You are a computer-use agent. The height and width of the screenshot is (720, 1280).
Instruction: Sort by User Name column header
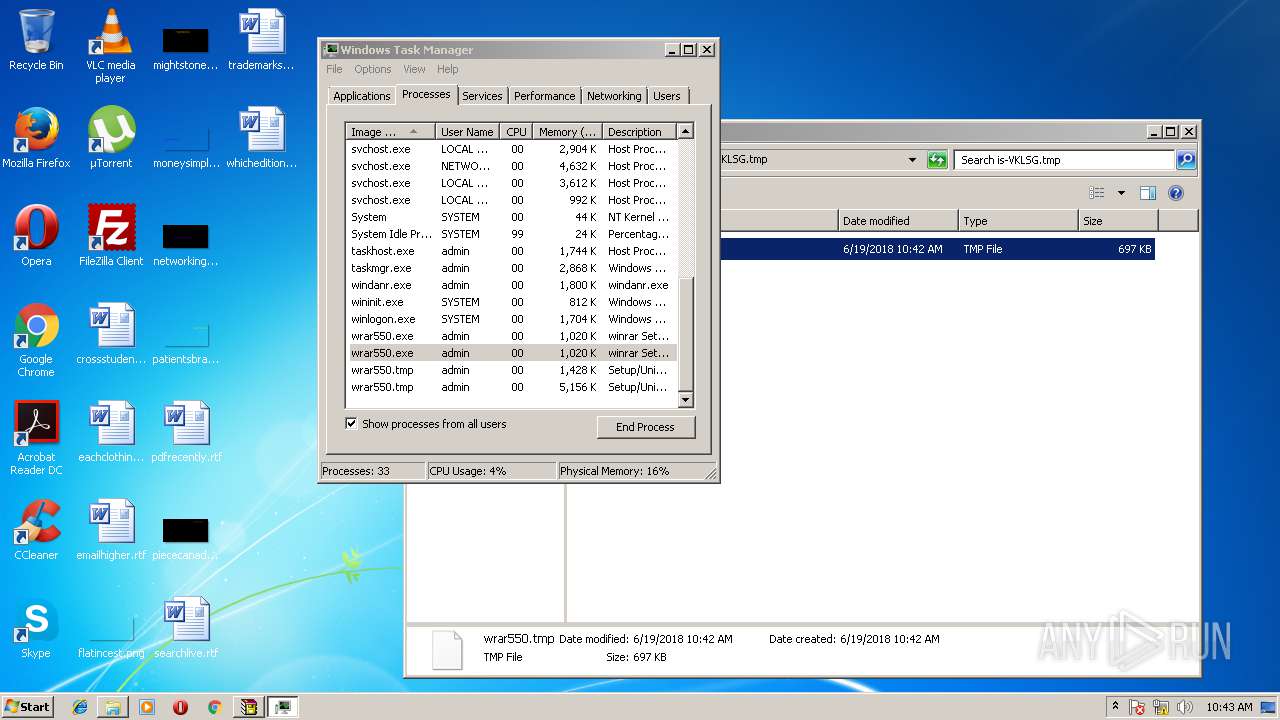(x=467, y=132)
